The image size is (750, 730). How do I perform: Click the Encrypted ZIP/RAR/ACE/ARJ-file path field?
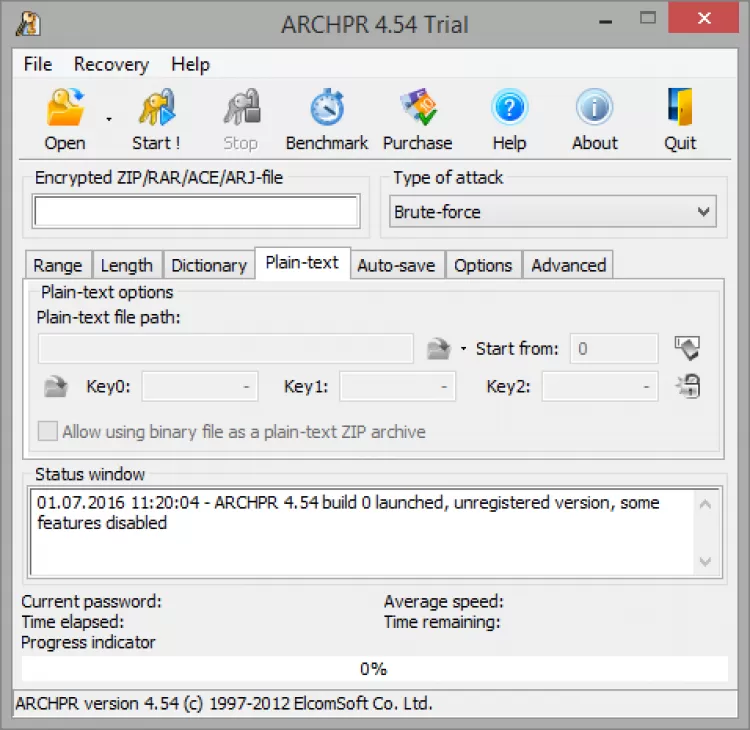click(x=197, y=211)
